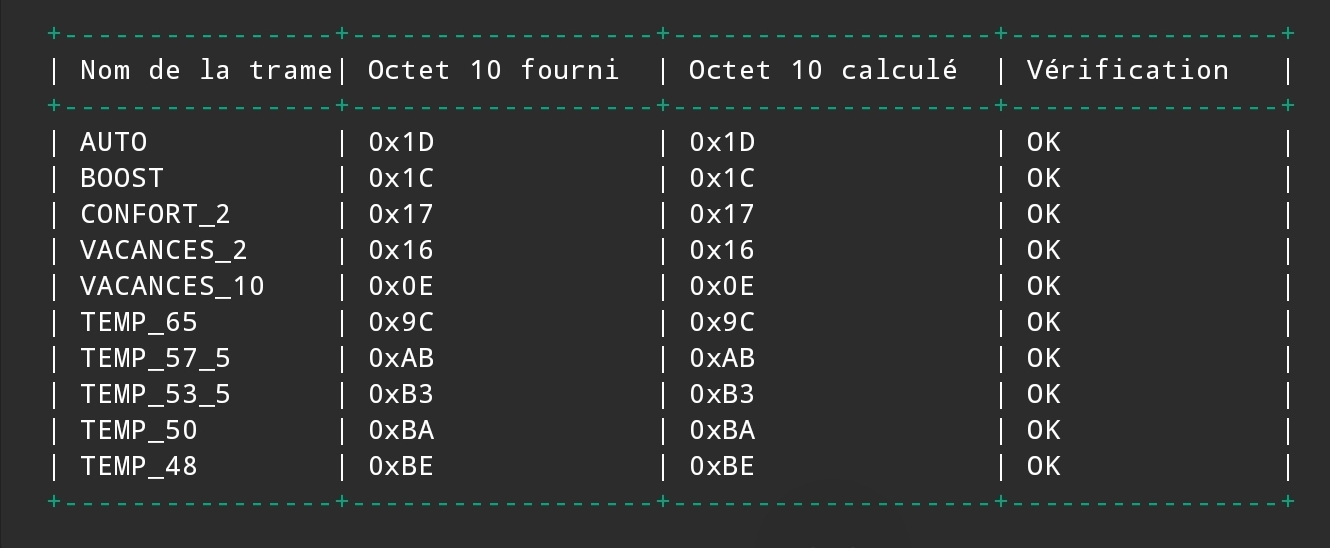Click the "Octet 10 fourni" column header
The width and height of the screenshot is (1330, 548).
point(493,70)
